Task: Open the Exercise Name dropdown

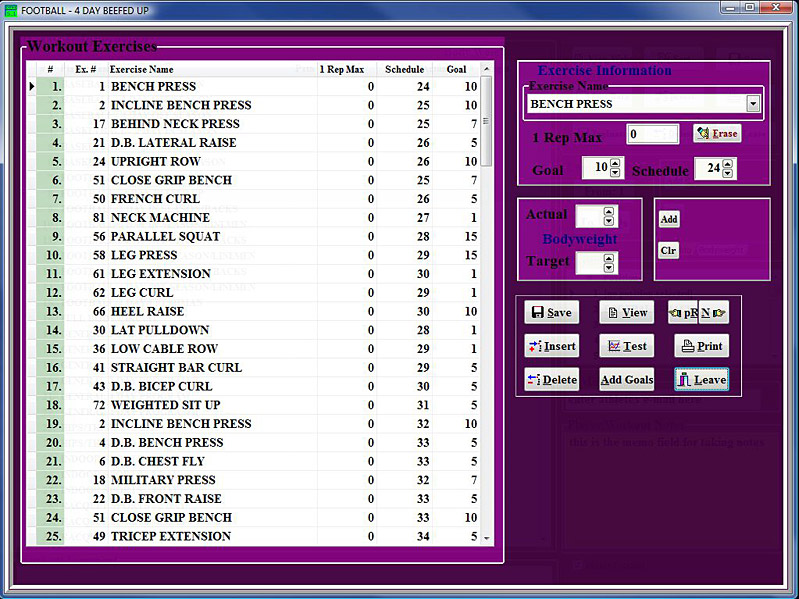Action: (753, 104)
